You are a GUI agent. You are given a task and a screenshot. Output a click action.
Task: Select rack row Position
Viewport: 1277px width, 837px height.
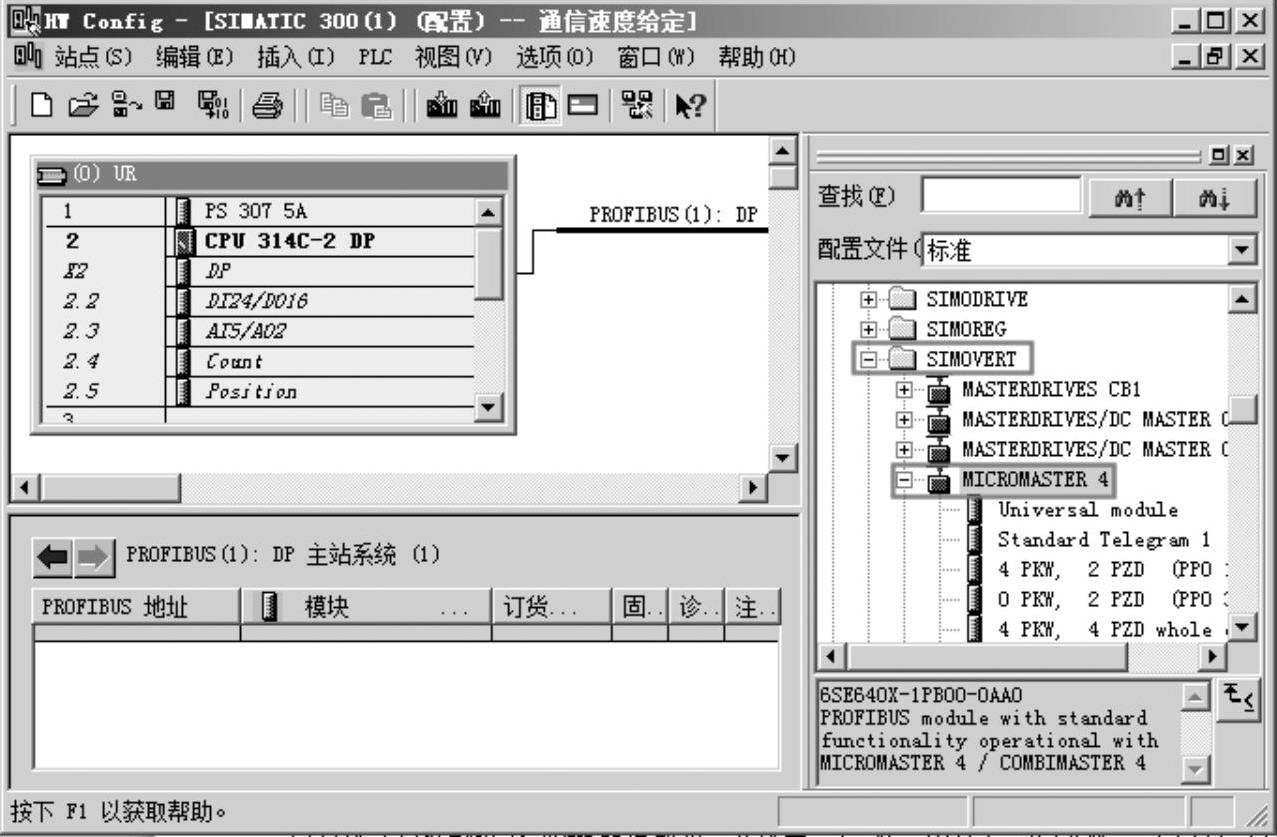click(x=258, y=391)
